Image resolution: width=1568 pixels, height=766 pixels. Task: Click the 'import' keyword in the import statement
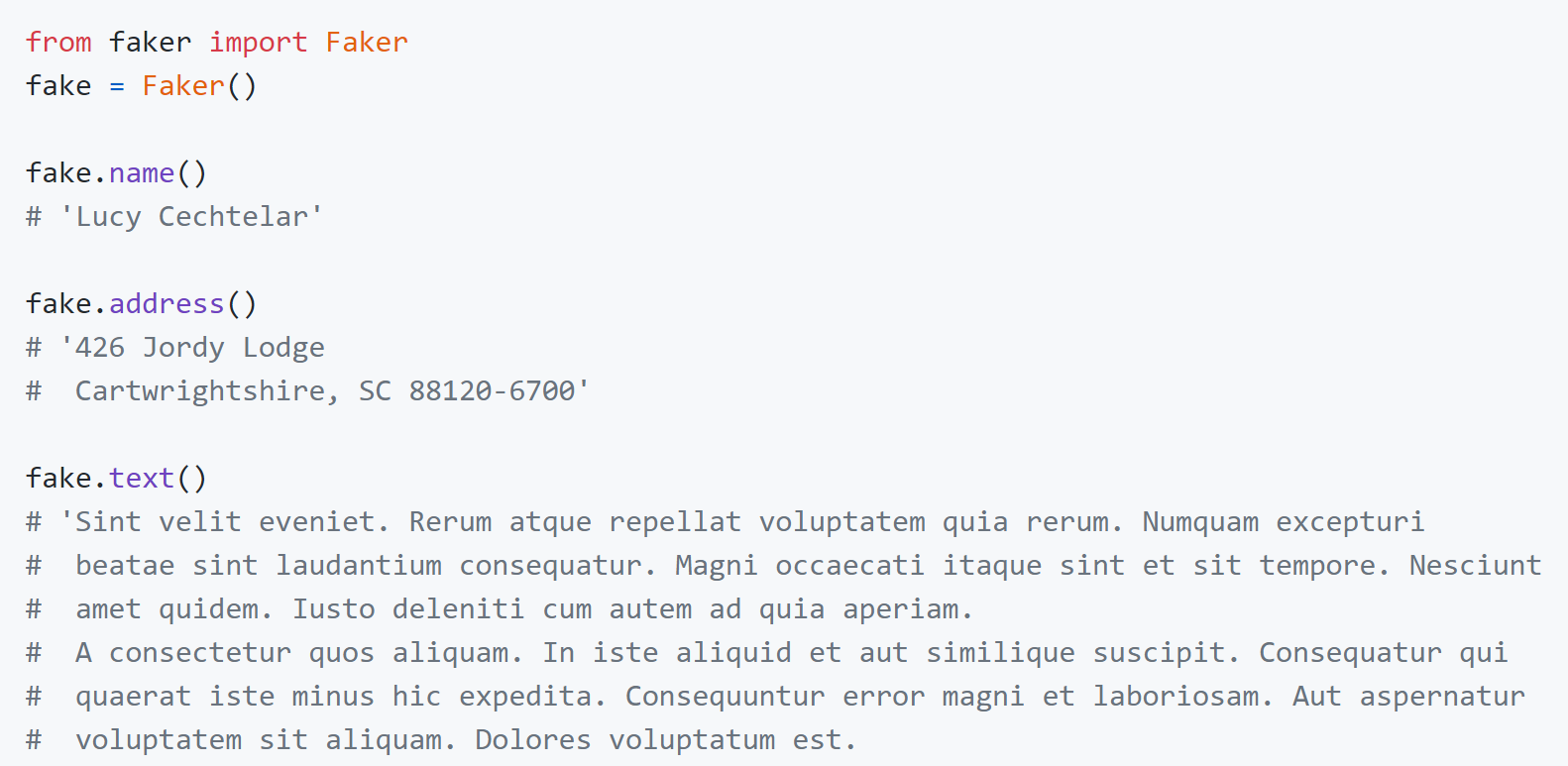point(258,43)
